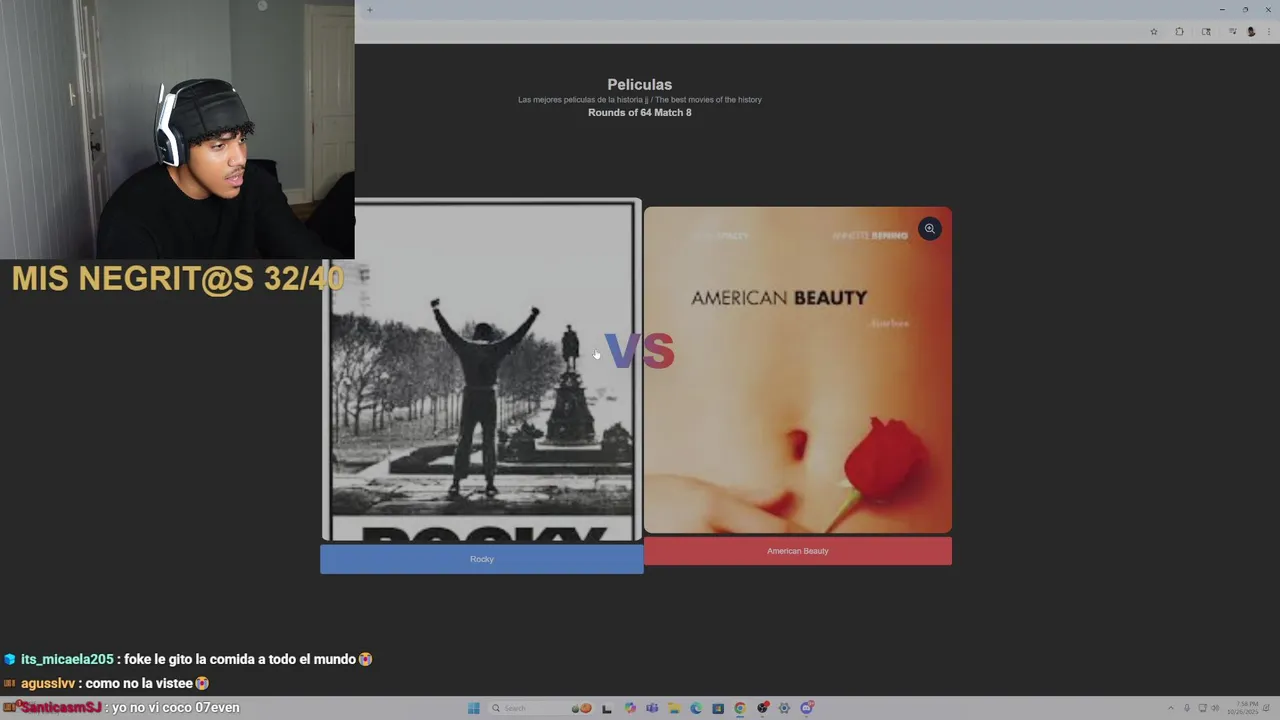Viewport: 1280px width, 720px height.
Task: Select the American Beauty movie poster
Action: point(798,370)
